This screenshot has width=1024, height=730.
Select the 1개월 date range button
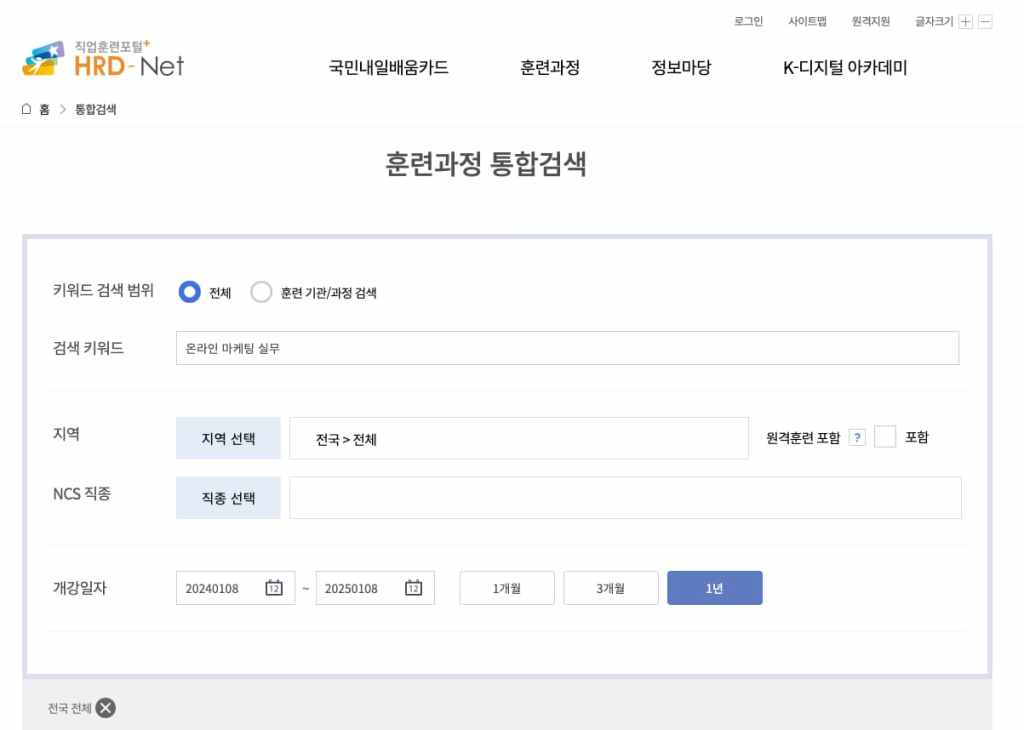point(506,588)
